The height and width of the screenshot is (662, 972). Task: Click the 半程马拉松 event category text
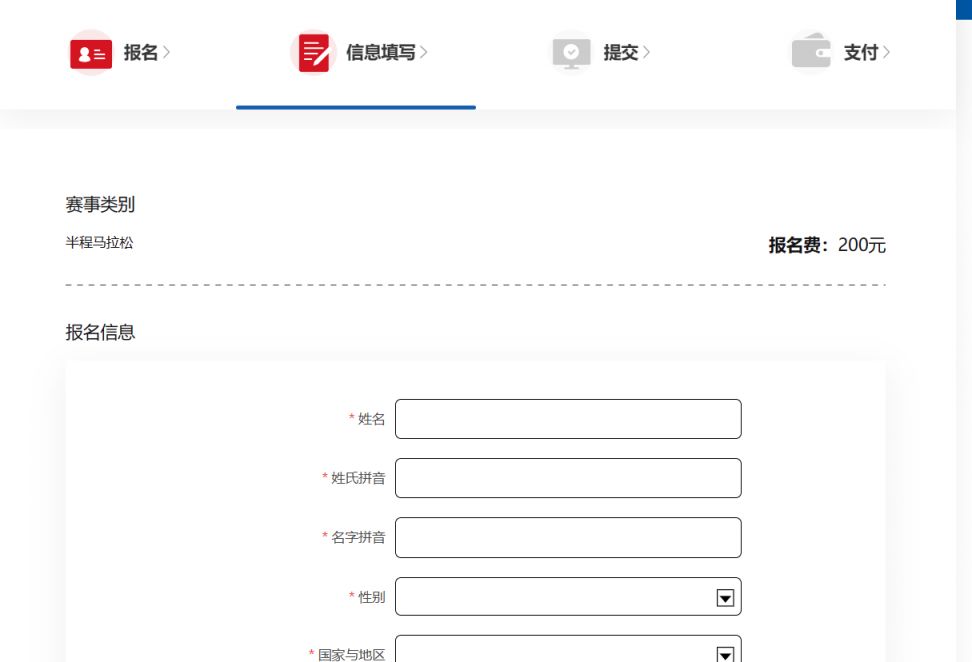pos(99,242)
